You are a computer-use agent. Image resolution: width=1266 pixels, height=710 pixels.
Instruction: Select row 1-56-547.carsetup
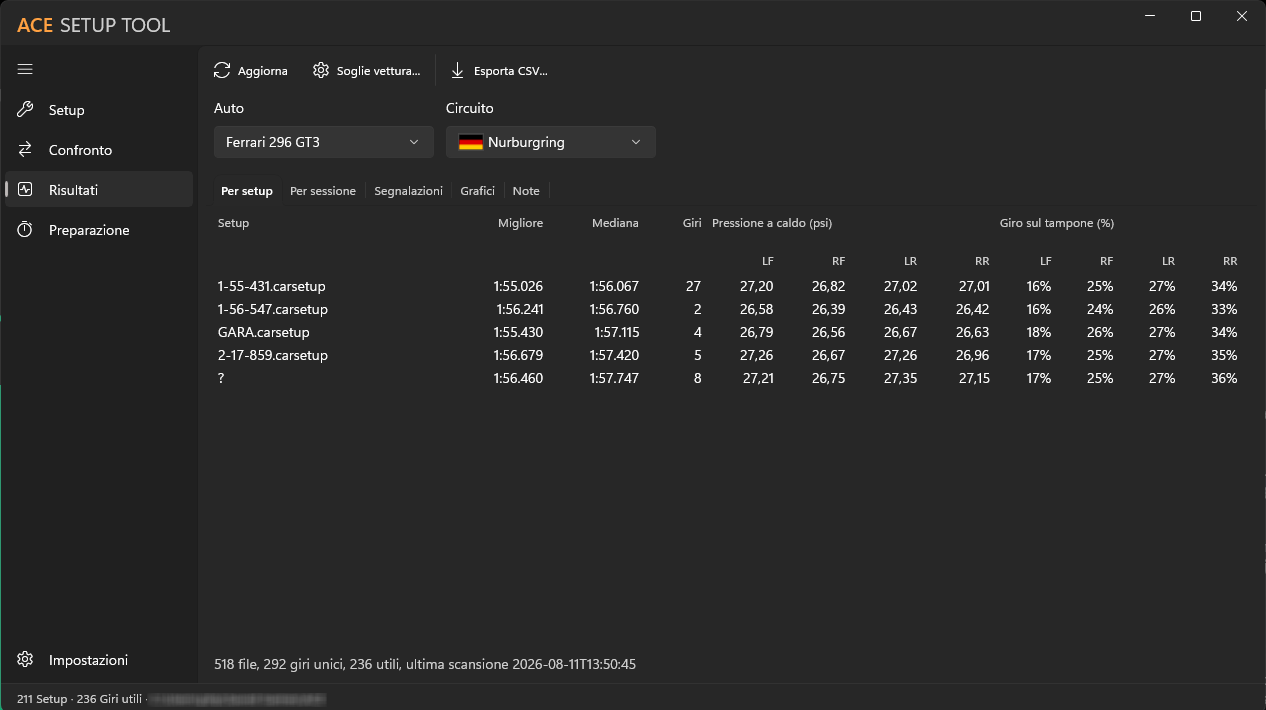click(x=727, y=309)
